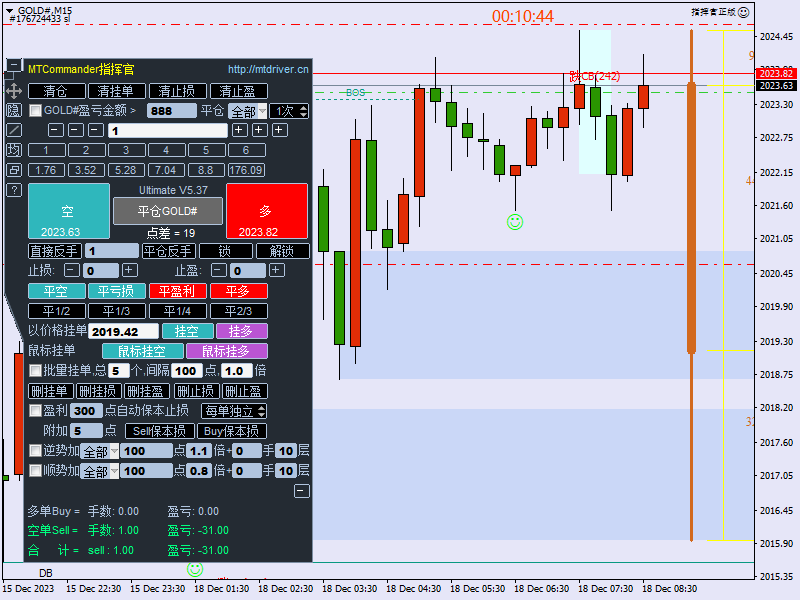The width and height of the screenshot is (800, 600).
Task: Click 直接反手 reverse button
Action: [54, 251]
